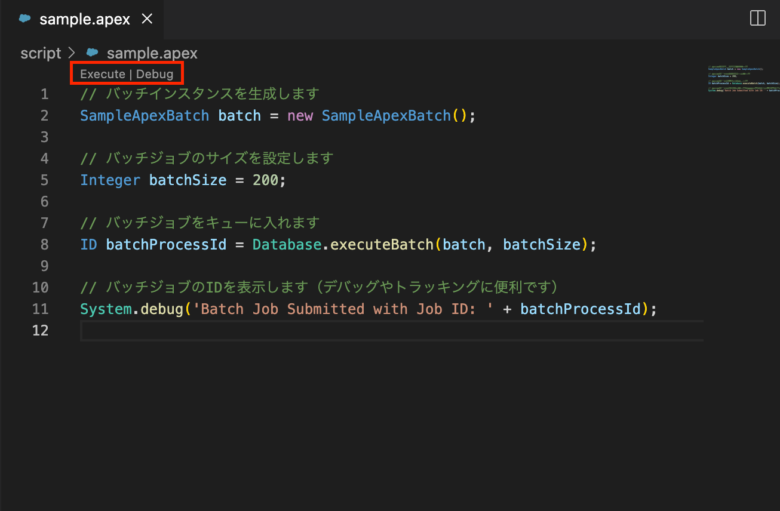
Task: Click sample.apex in the breadcrumb path
Action: pos(152,53)
